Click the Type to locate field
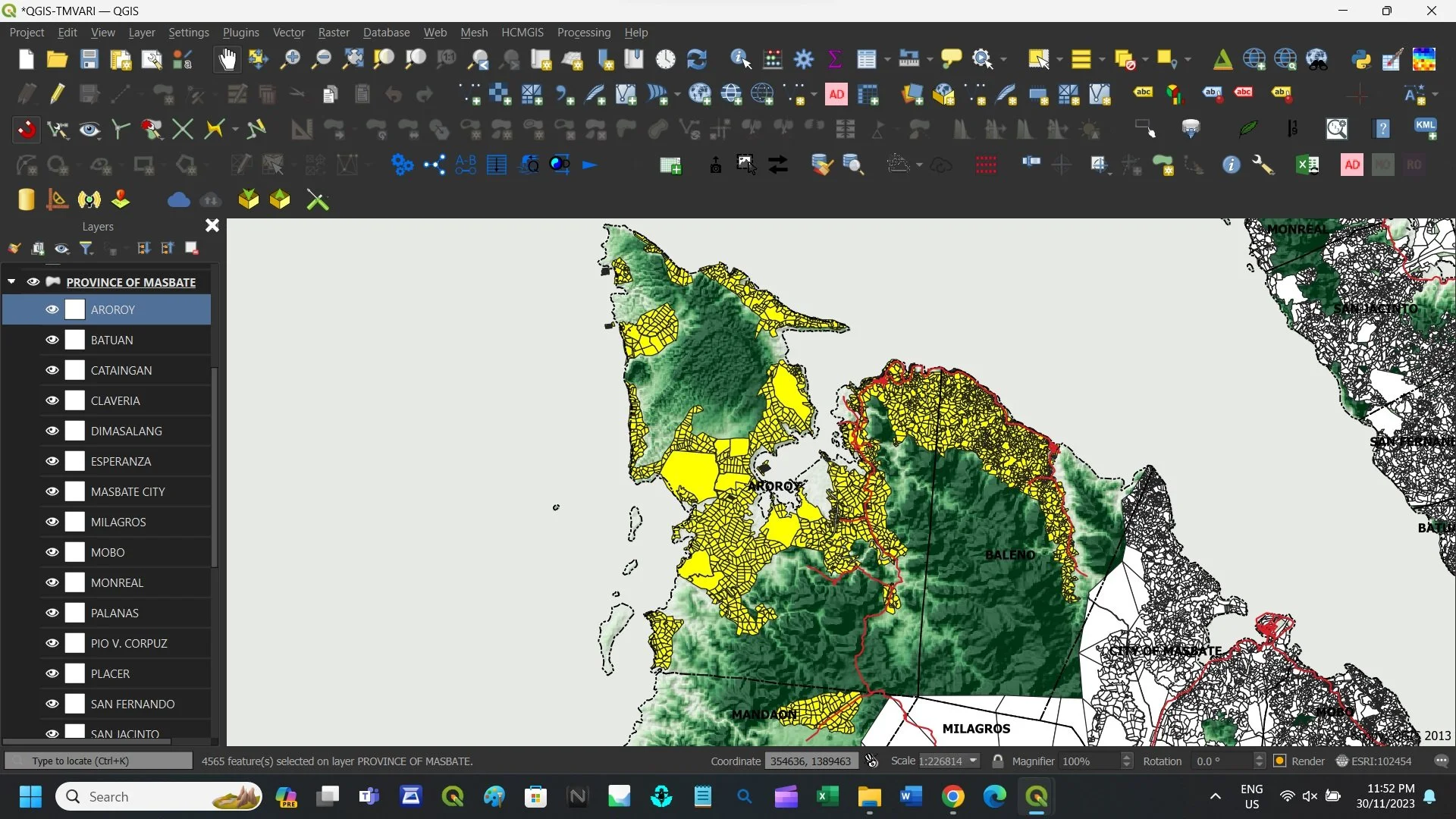This screenshot has width=1456, height=819. coord(99,761)
